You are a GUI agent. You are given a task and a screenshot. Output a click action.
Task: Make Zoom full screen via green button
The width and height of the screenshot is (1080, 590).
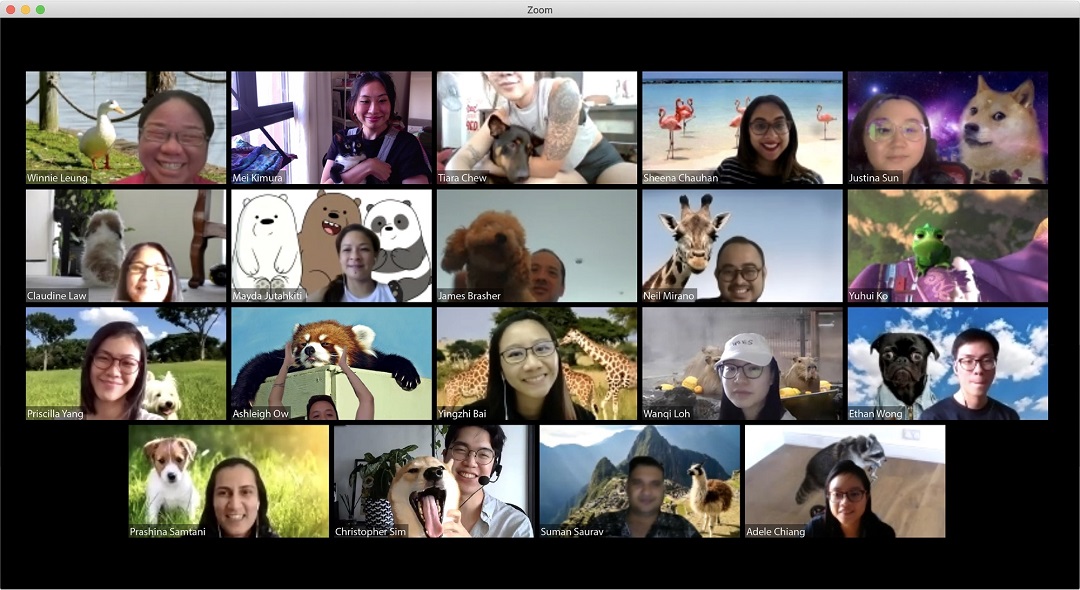coord(41,10)
